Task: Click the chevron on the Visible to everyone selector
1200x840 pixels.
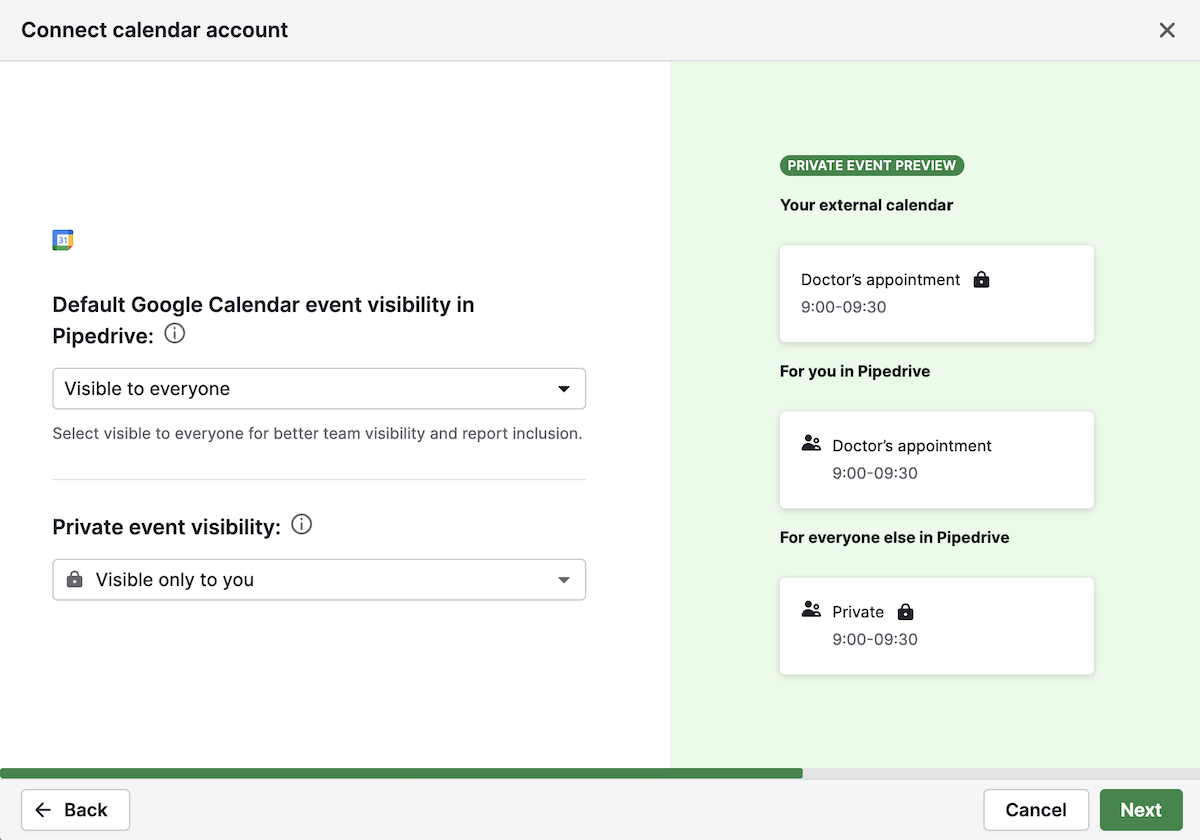Action: click(x=566, y=388)
